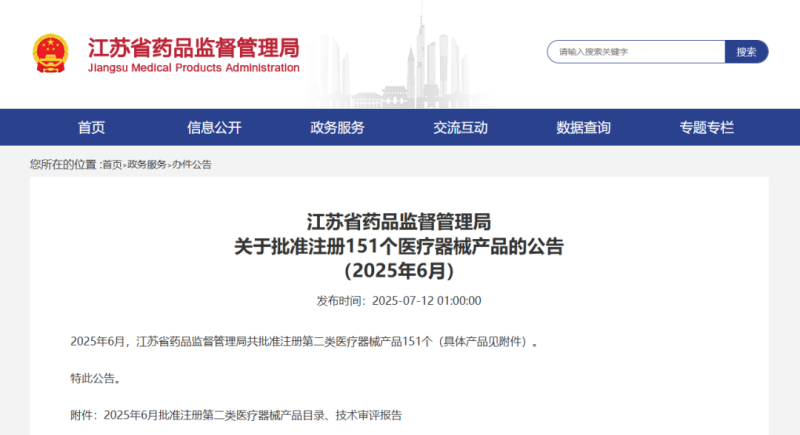
Task: Click the 发布时间 publish date line
Action: click(399, 300)
